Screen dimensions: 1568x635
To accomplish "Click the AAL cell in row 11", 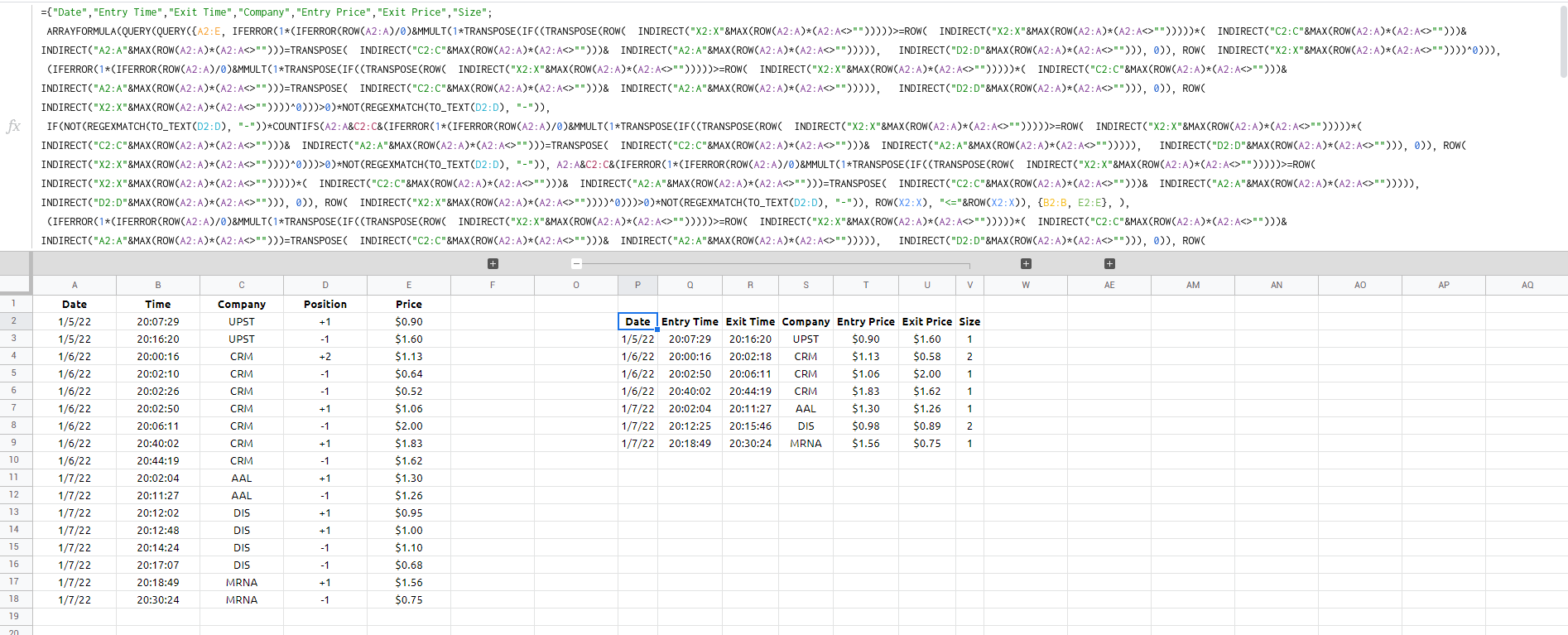I will [242, 478].
